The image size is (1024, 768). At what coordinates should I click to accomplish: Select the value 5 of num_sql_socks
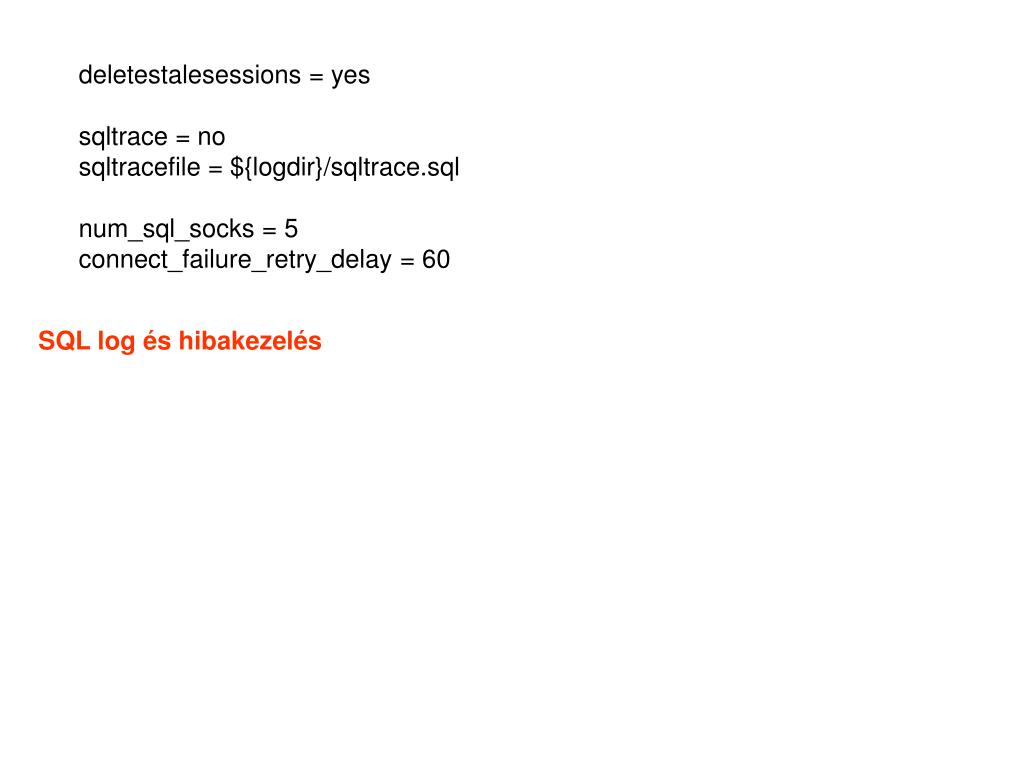click(x=291, y=229)
